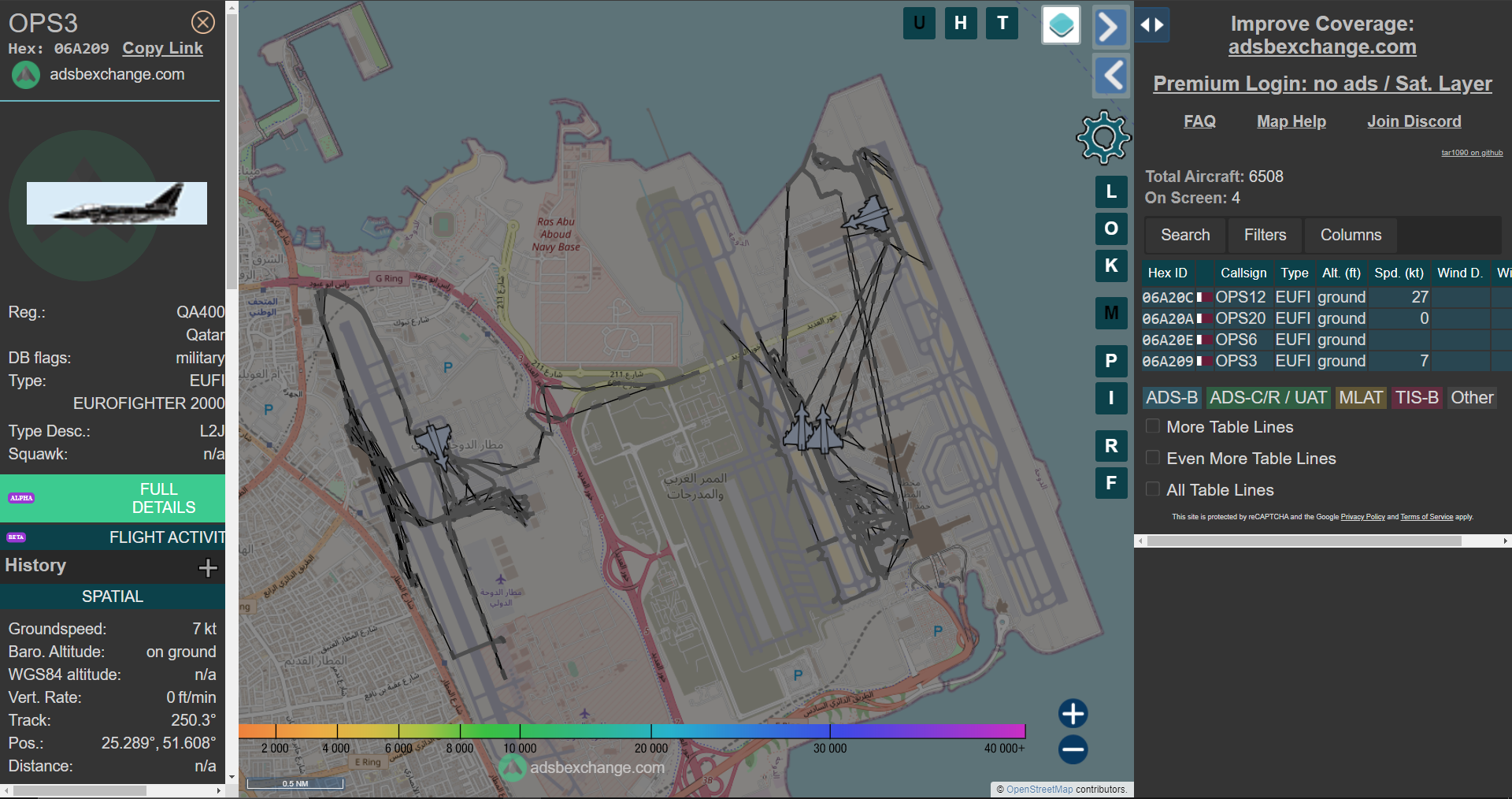Viewport: 1512px width, 799px height.
Task: Open the reCAPTCHA Privacy Policy link
Action: click(x=1362, y=517)
